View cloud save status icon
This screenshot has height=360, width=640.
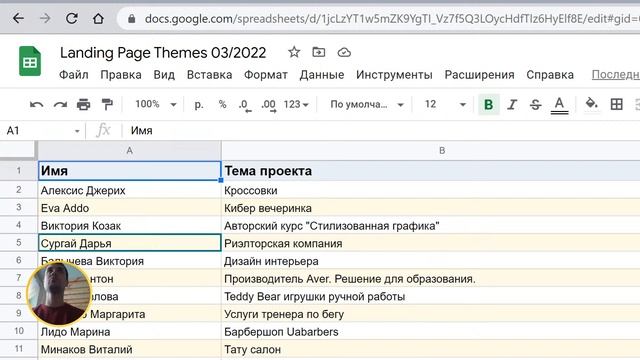(344, 52)
